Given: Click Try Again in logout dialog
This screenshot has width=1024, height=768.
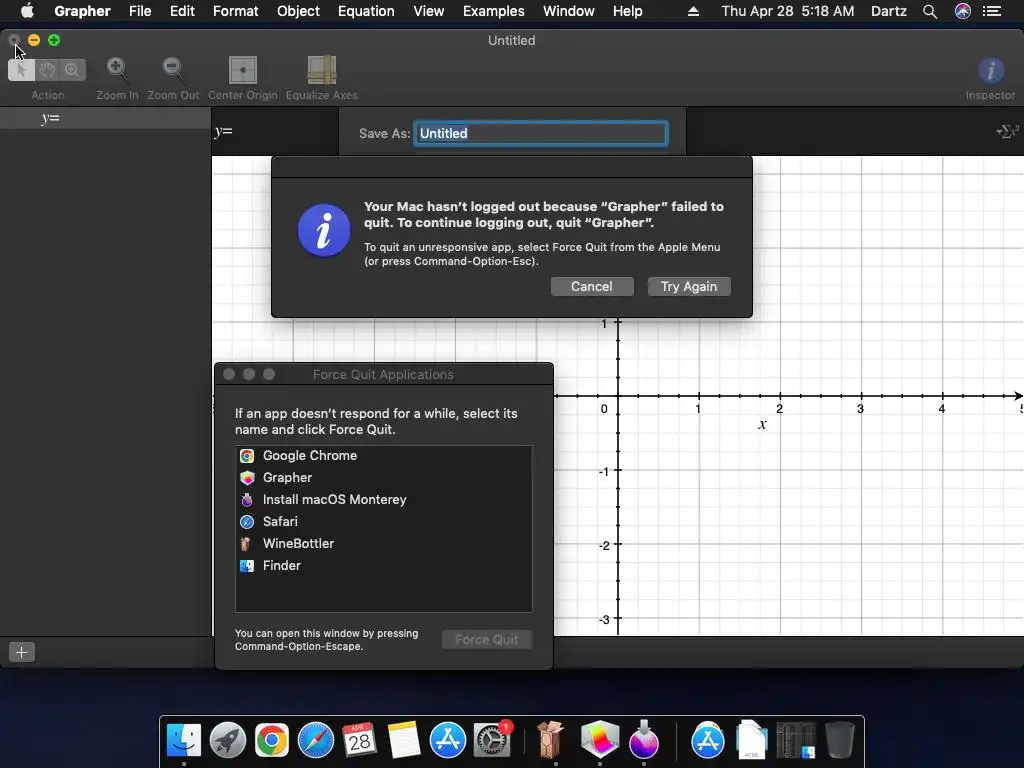Looking at the screenshot, I should pyautogui.click(x=689, y=287).
